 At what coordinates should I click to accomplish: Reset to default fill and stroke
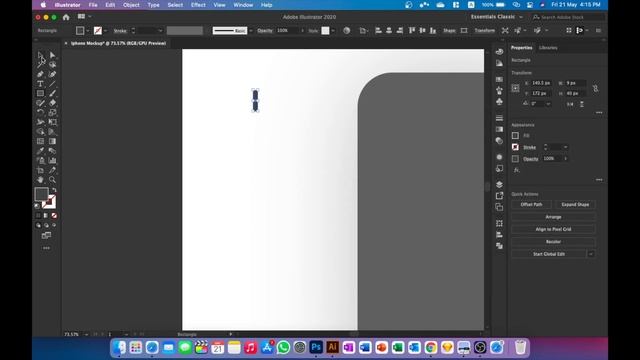37,206
